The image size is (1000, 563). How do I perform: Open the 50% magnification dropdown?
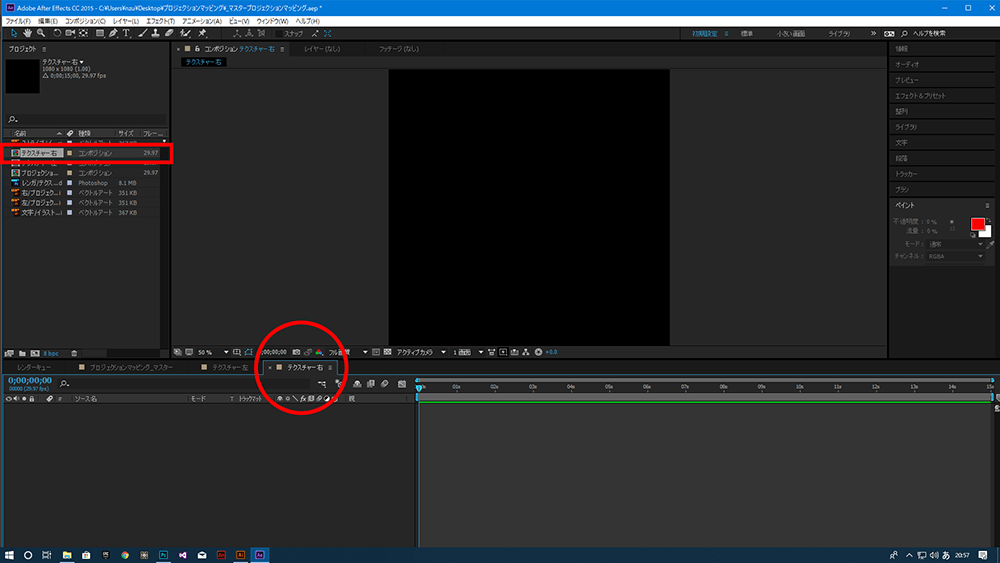click(212, 352)
